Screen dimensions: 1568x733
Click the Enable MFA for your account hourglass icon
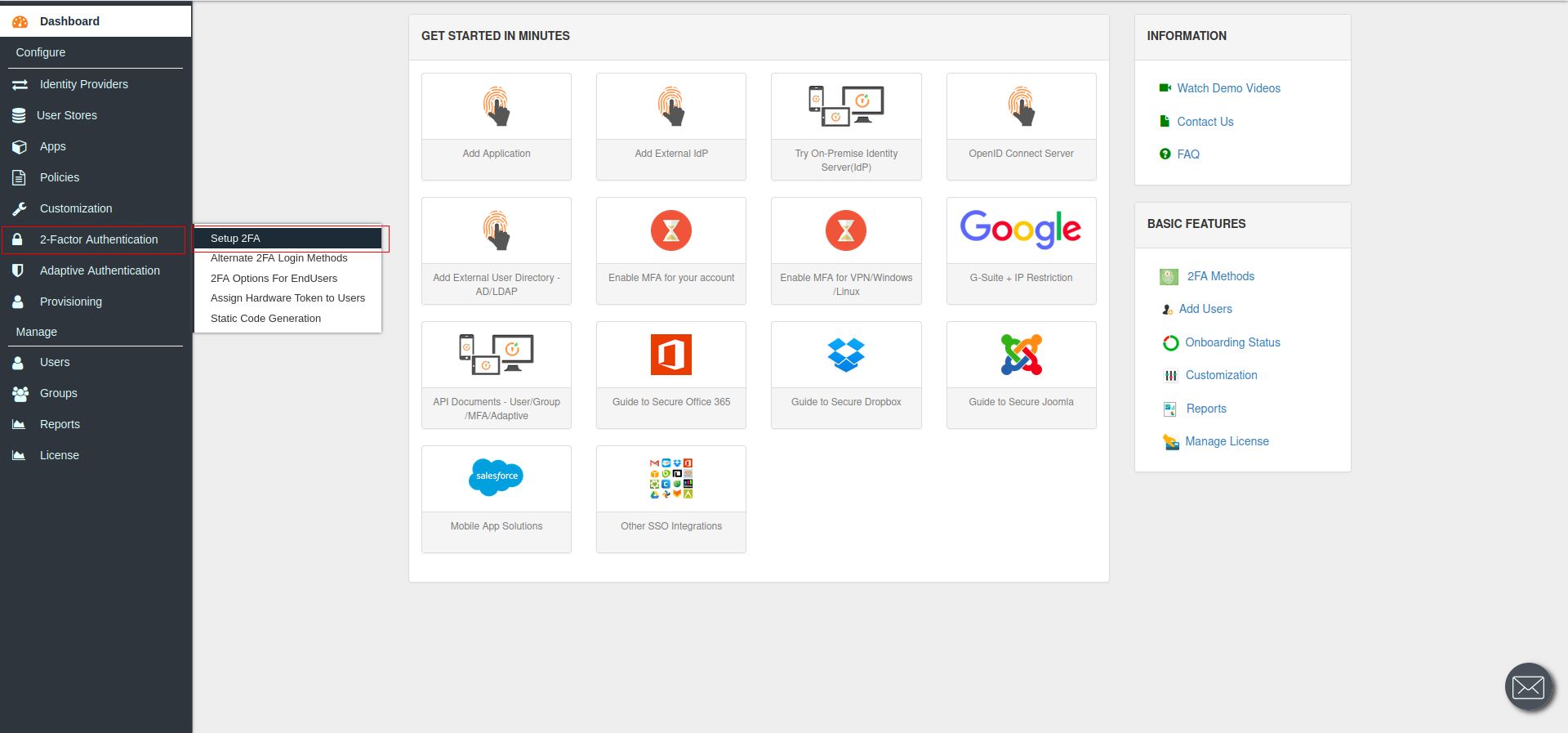click(671, 230)
